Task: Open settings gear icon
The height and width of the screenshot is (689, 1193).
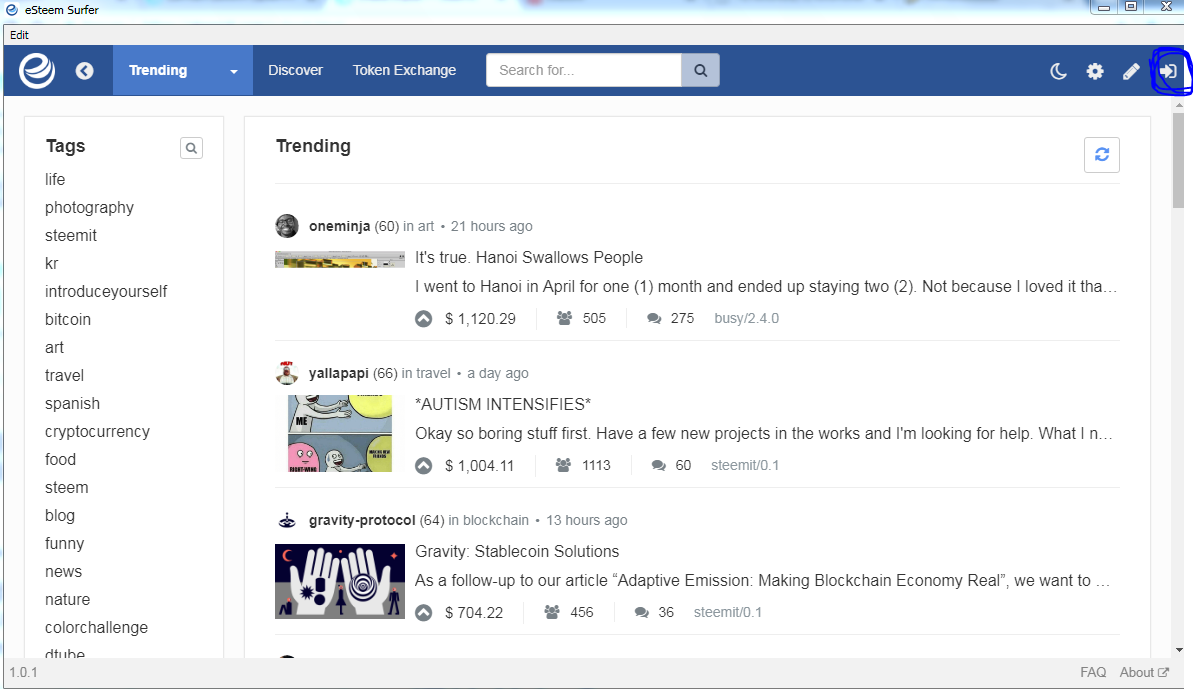Action: point(1095,71)
